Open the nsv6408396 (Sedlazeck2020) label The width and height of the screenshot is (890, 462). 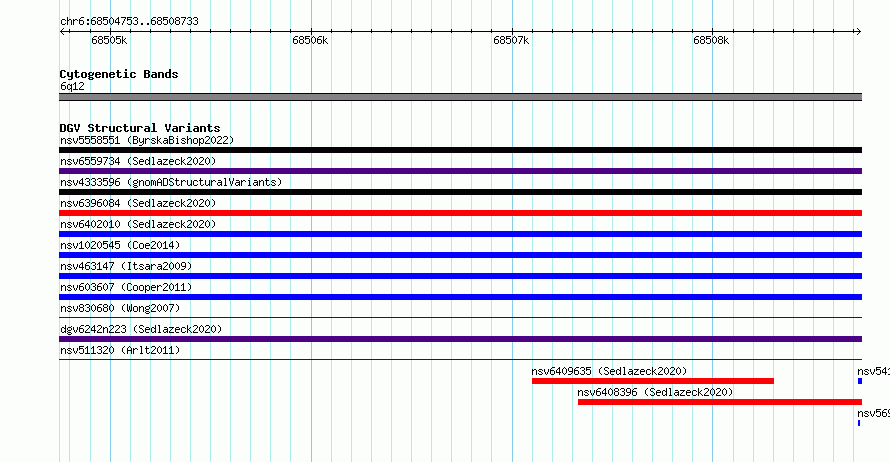[655, 392]
